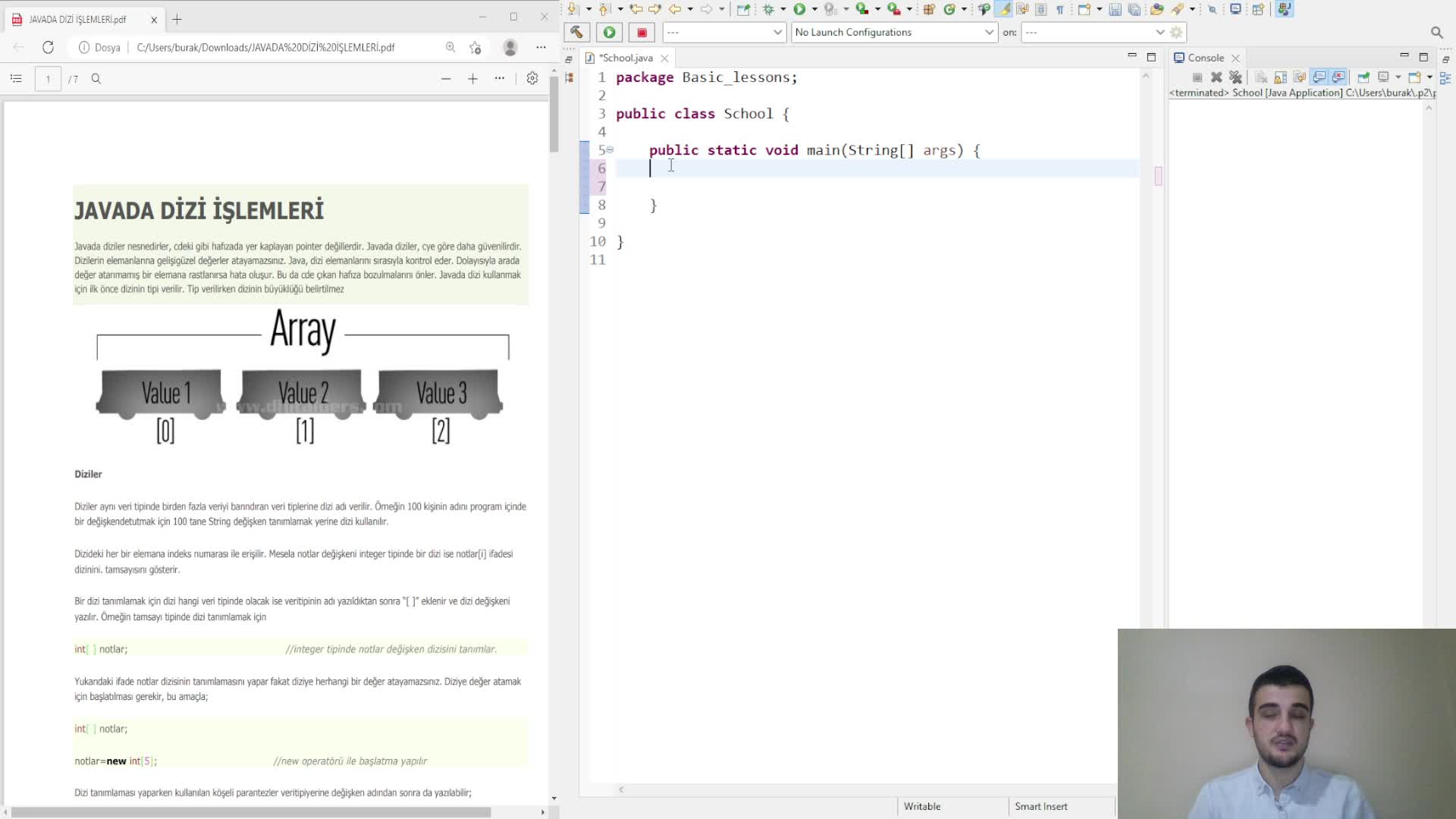Screen dimensions: 1456x819
Task: Click the Open Perspective icon
Action: click(x=1258, y=9)
